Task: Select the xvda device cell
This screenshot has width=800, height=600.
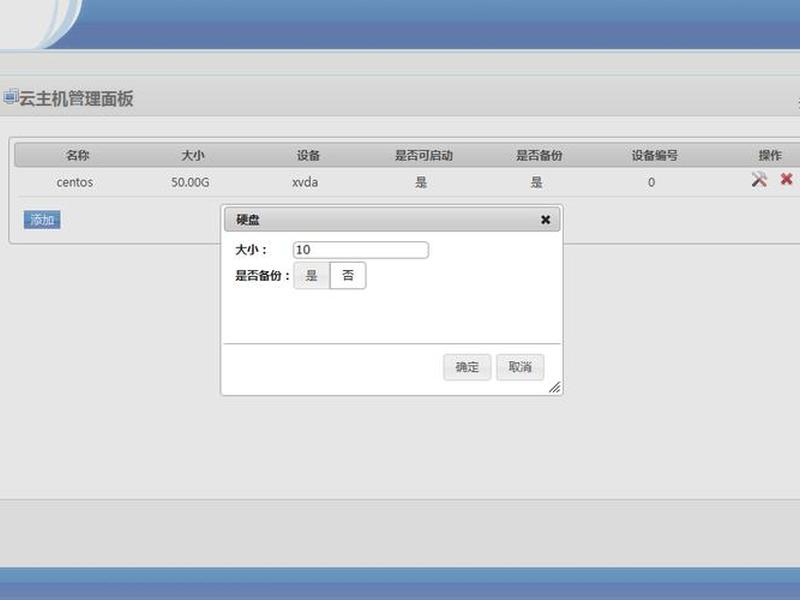Action: tap(305, 182)
